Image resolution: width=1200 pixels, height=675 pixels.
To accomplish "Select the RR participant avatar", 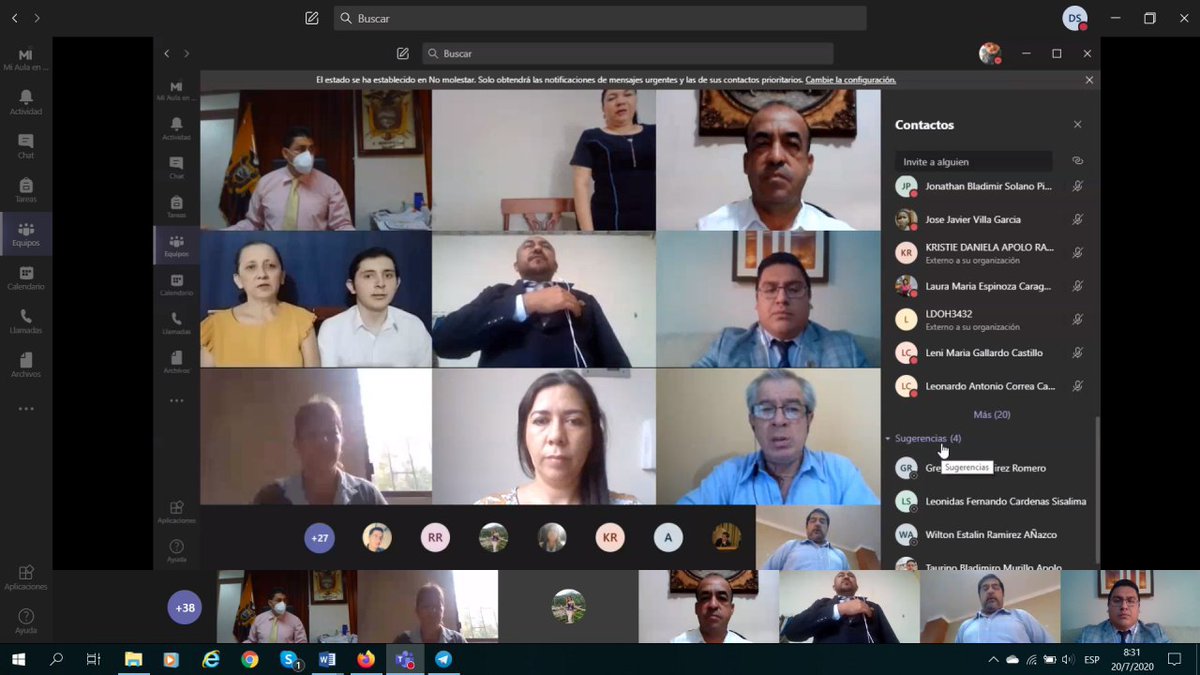I will click(435, 538).
